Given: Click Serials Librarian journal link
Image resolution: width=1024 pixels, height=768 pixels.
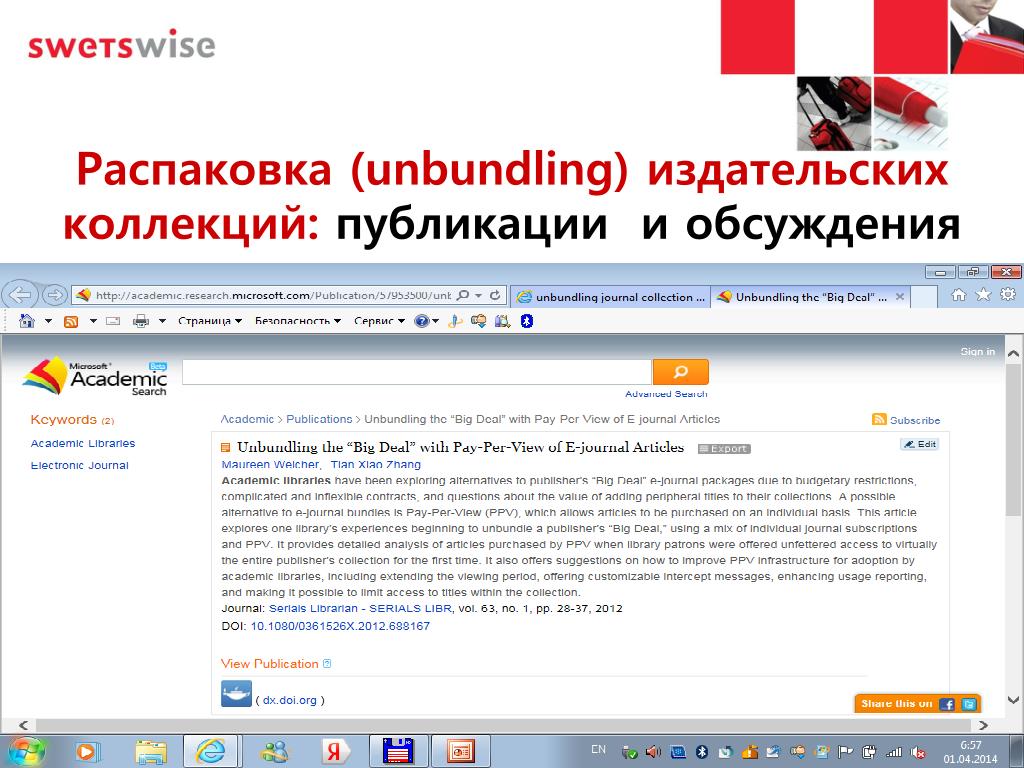Looking at the screenshot, I should click(360, 609).
